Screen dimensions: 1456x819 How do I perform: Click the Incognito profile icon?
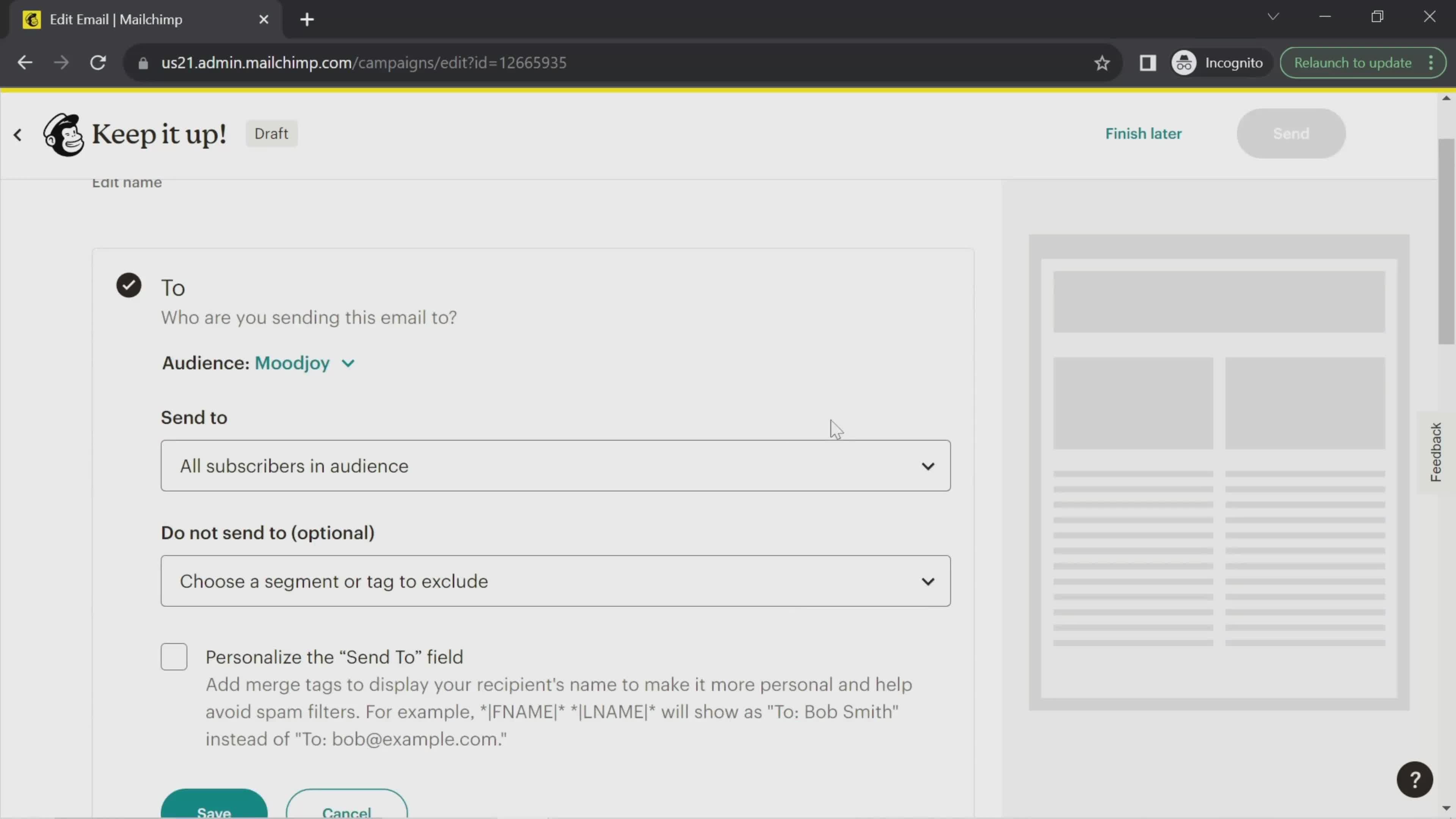[1185, 62]
